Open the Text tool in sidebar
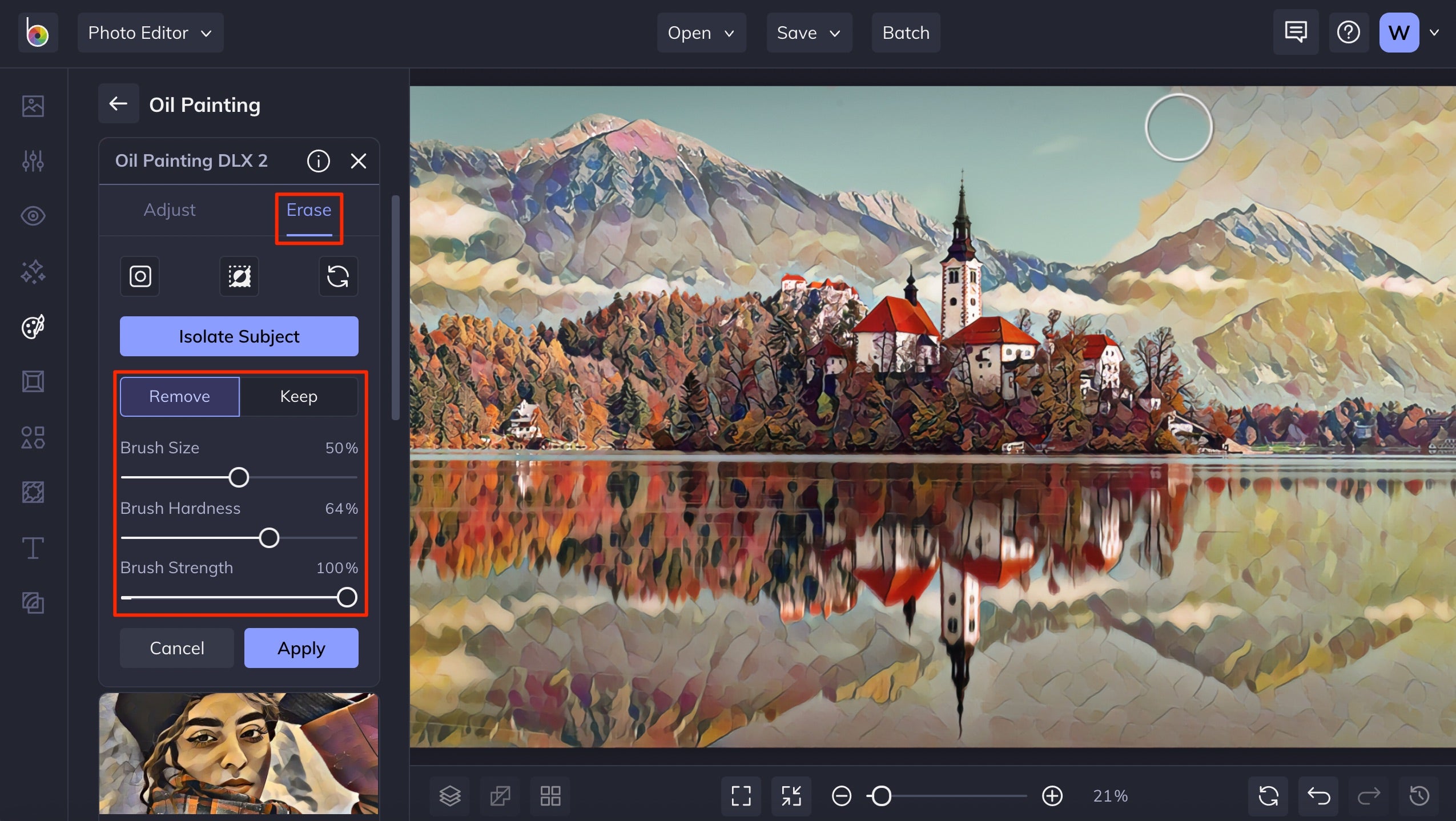This screenshot has width=1456, height=821. click(x=33, y=548)
